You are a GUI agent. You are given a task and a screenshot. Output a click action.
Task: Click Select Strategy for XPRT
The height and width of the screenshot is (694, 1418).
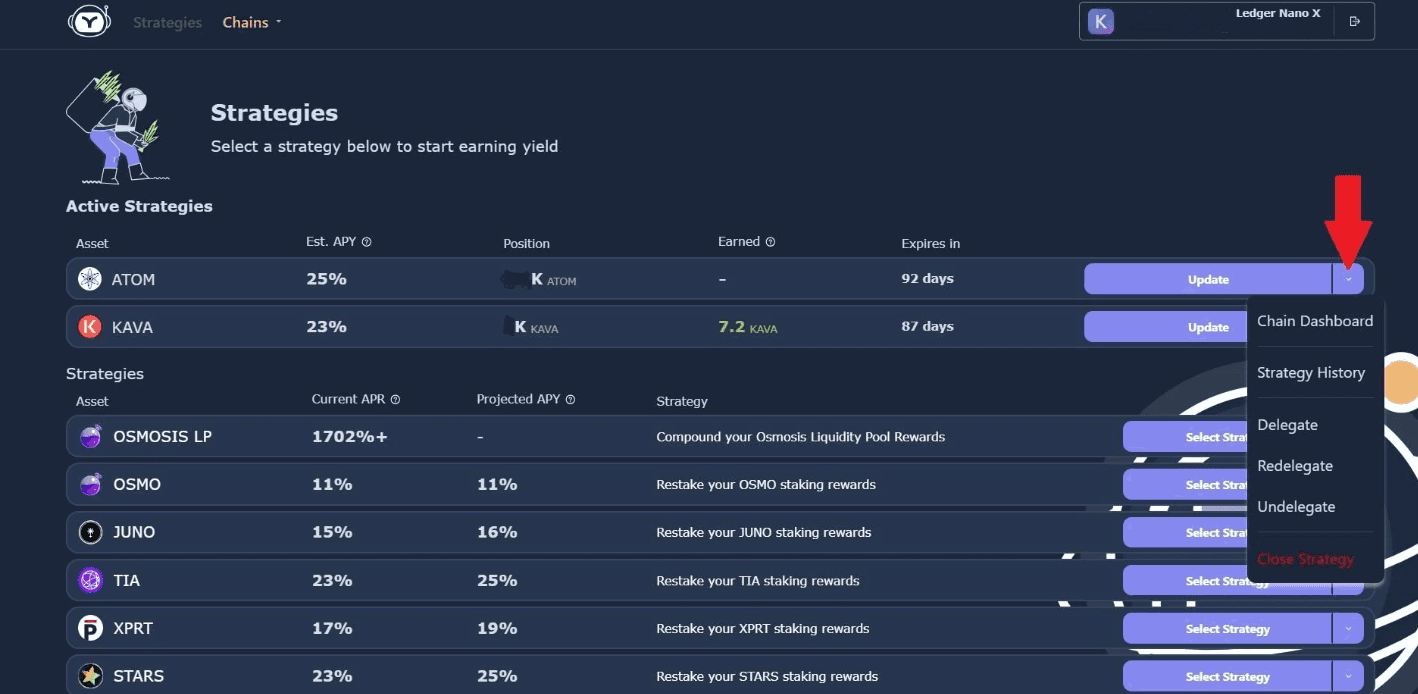1227,628
